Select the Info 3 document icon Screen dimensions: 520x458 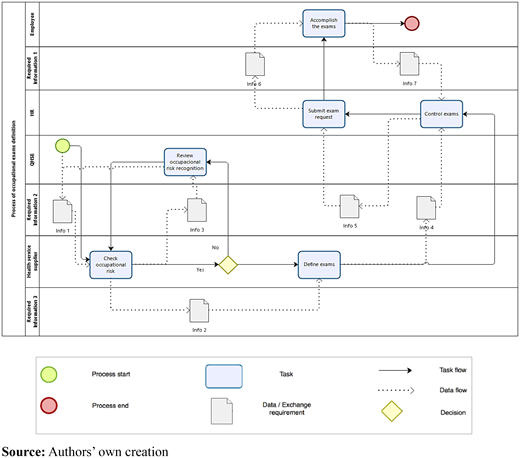pyautogui.click(x=197, y=210)
